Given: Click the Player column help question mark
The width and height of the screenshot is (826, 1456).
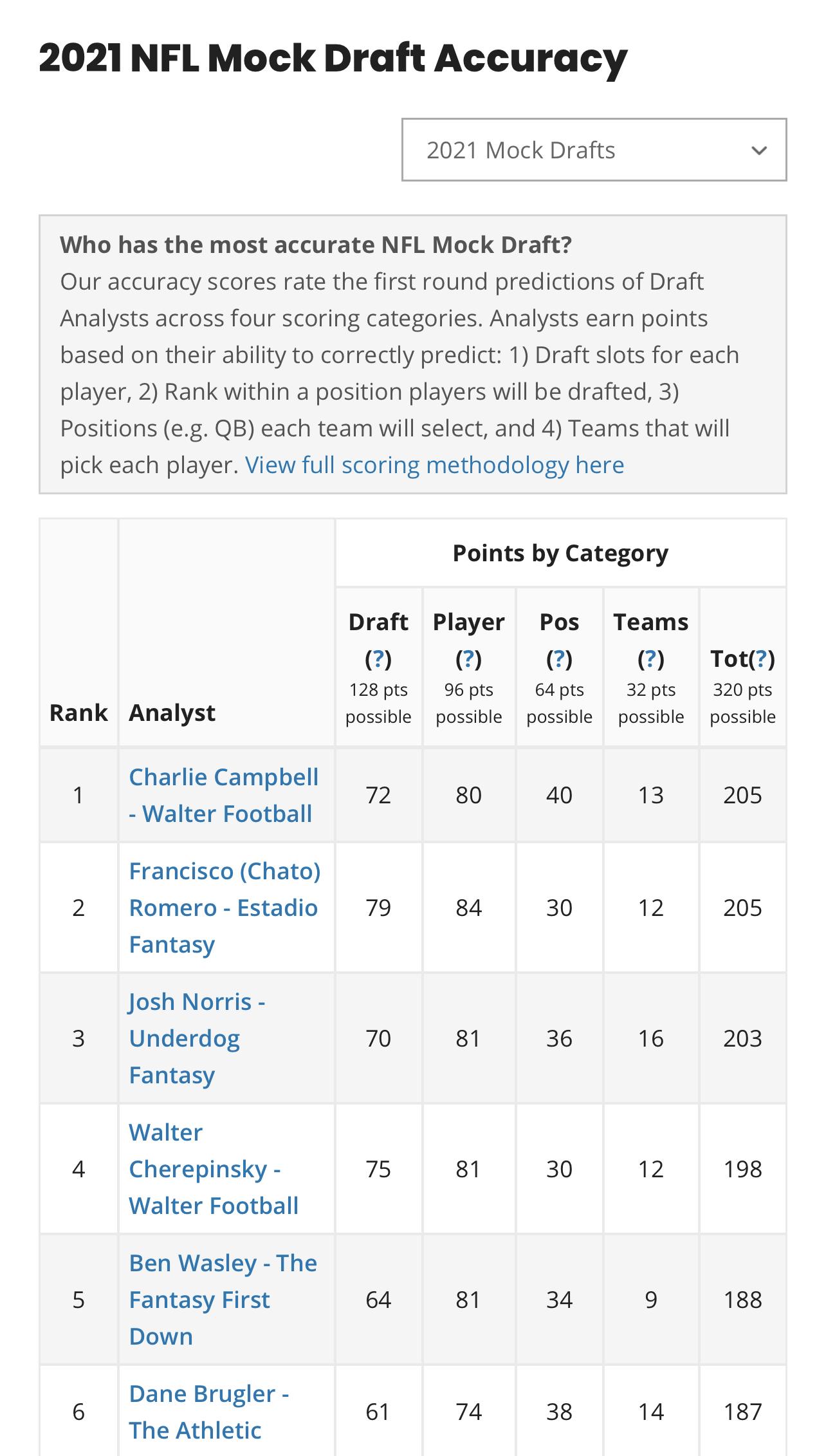Looking at the screenshot, I should click(469, 658).
